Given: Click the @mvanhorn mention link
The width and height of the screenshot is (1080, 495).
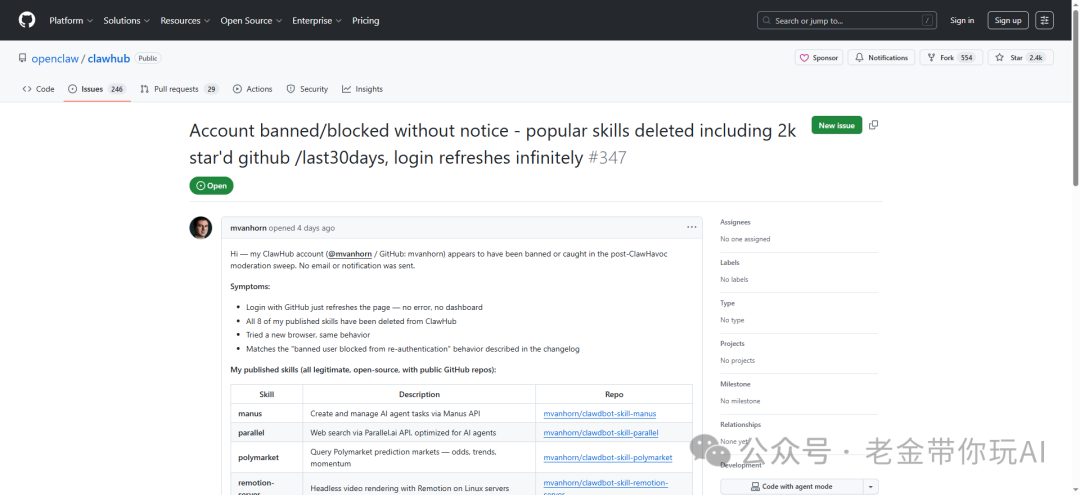Looking at the screenshot, I should (349, 253).
